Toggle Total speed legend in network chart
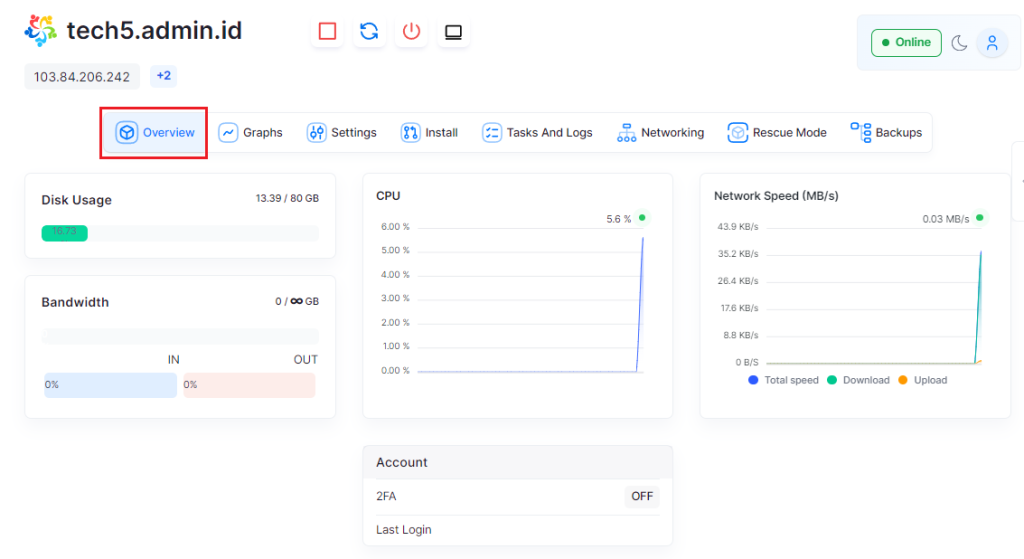 [783, 380]
